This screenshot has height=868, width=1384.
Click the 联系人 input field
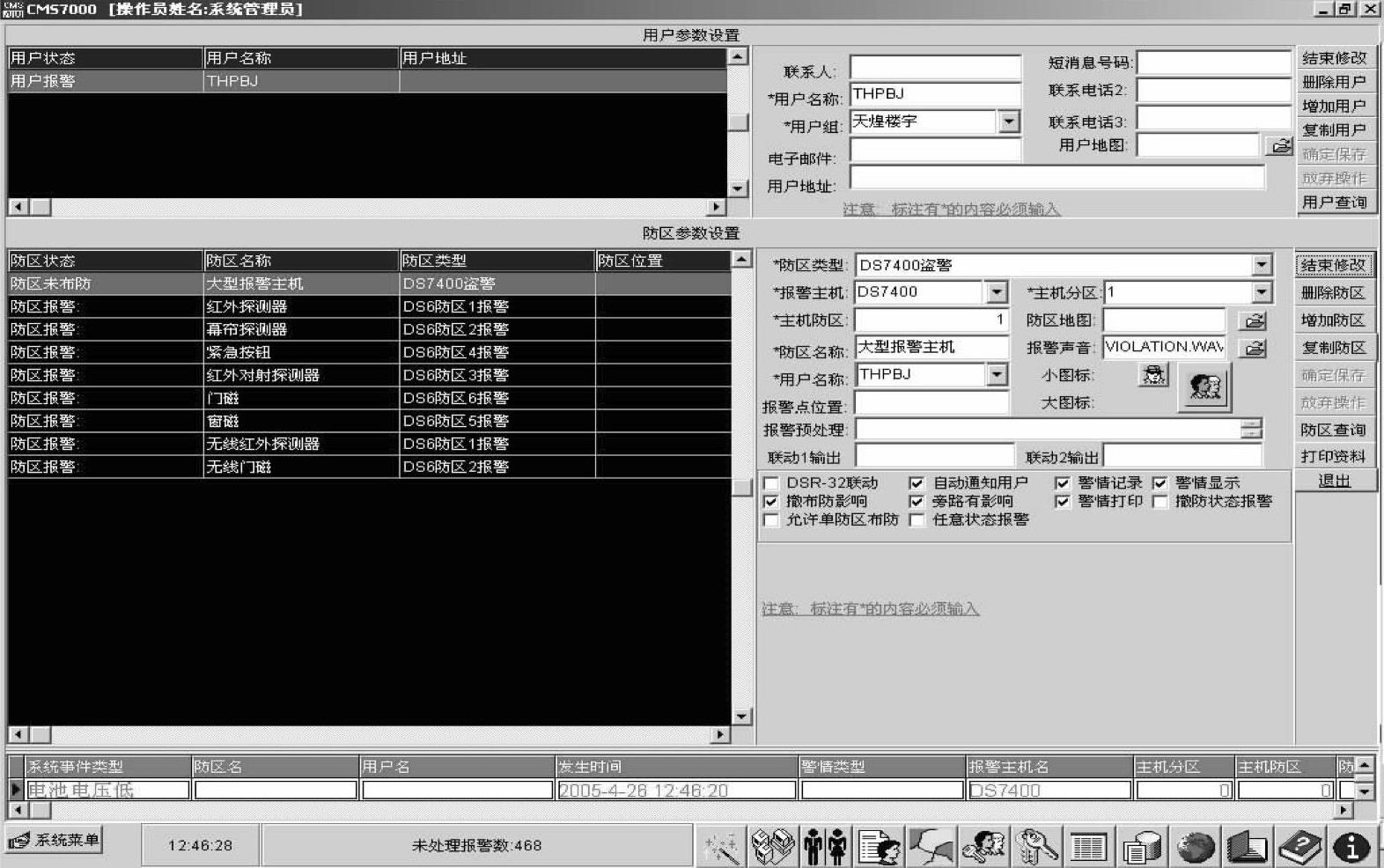pyautogui.click(x=935, y=68)
